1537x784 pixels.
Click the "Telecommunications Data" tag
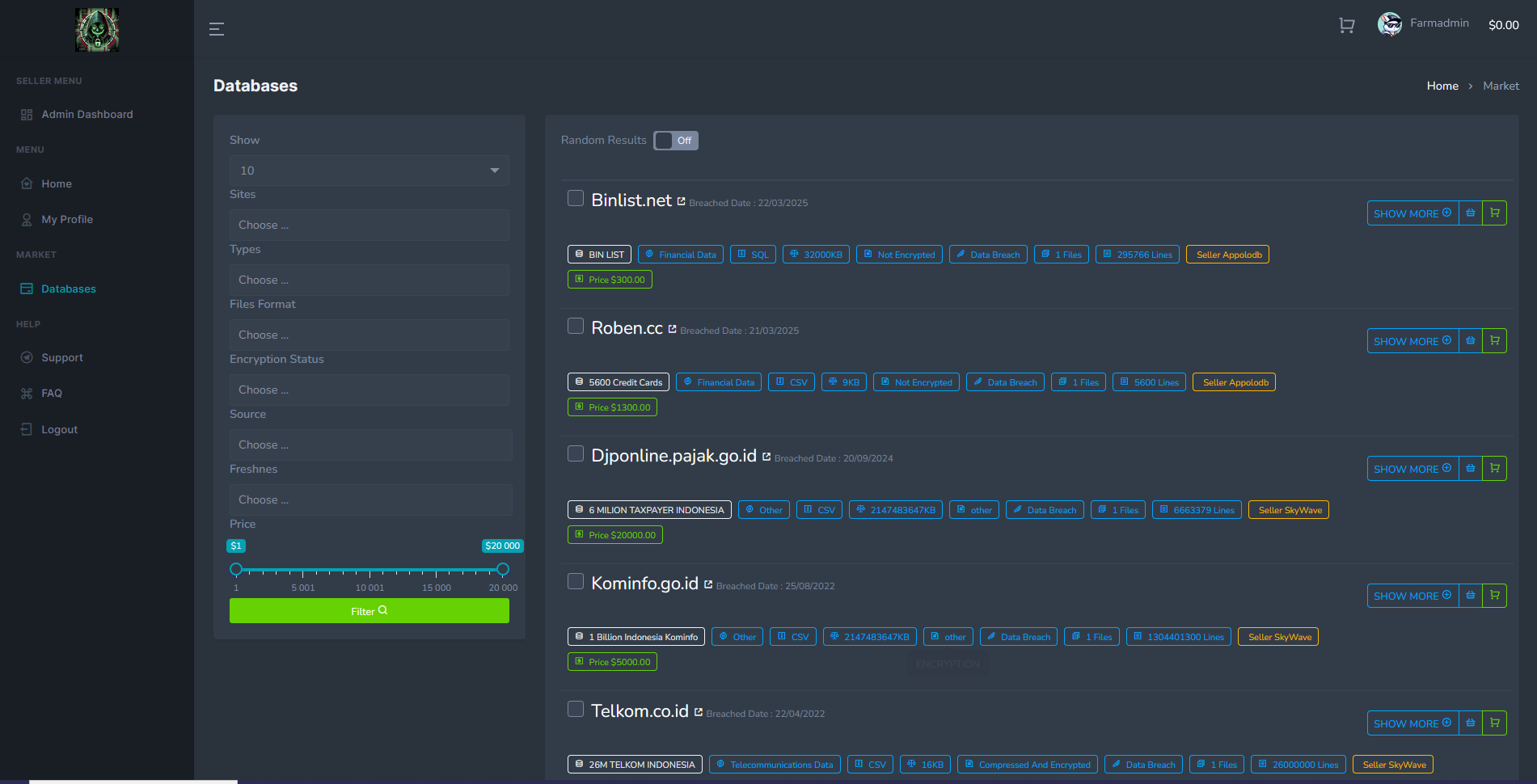pyautogui.click(x=775, y=765)
